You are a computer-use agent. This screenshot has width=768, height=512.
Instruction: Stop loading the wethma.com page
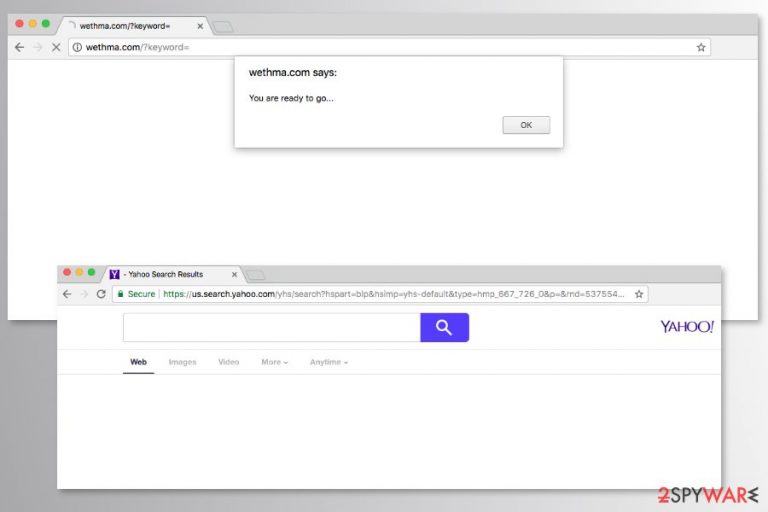click(x=56, y=47)
